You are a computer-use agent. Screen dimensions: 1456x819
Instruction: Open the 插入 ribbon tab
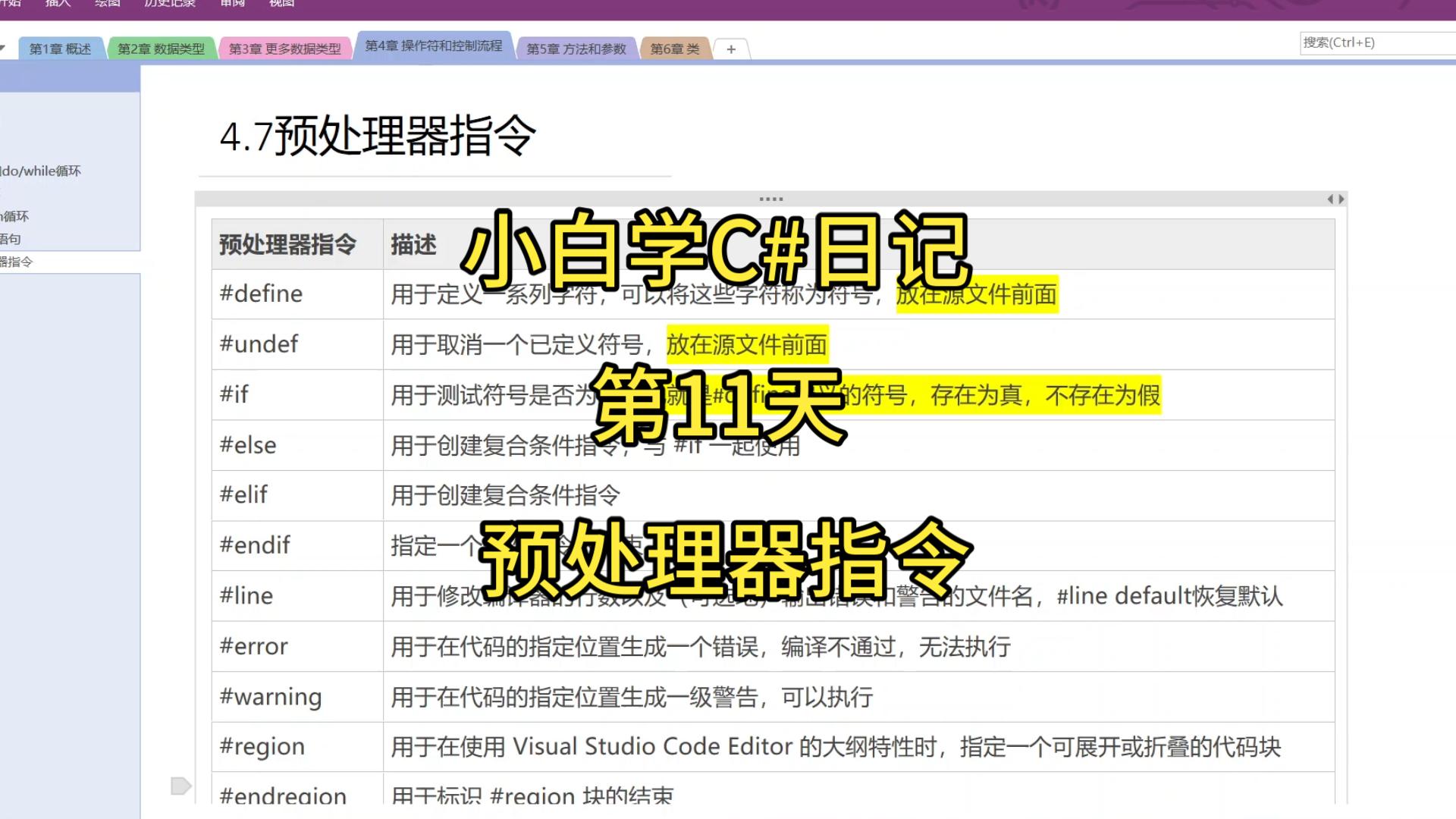(58, 4)
